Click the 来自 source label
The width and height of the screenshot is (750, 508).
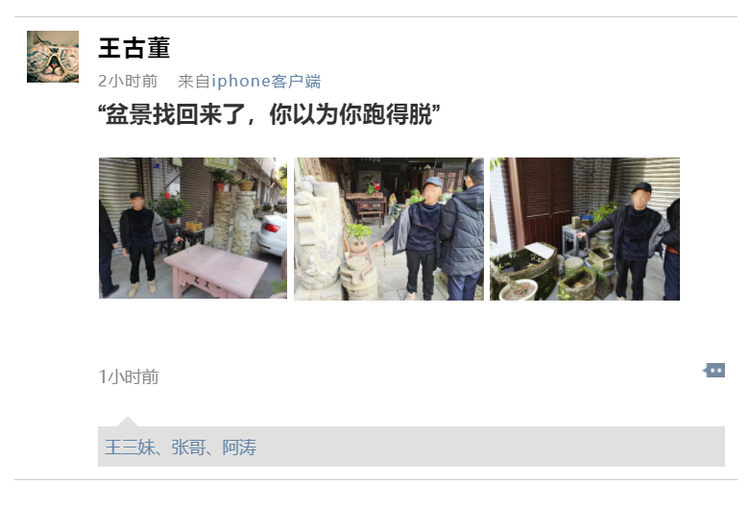click(x=194, y=81)
